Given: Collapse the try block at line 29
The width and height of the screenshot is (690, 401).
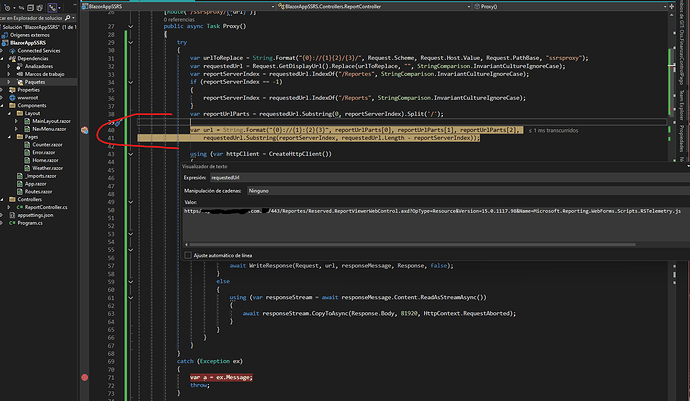Looking at the screenshot, I should click(x=131, y=43).
